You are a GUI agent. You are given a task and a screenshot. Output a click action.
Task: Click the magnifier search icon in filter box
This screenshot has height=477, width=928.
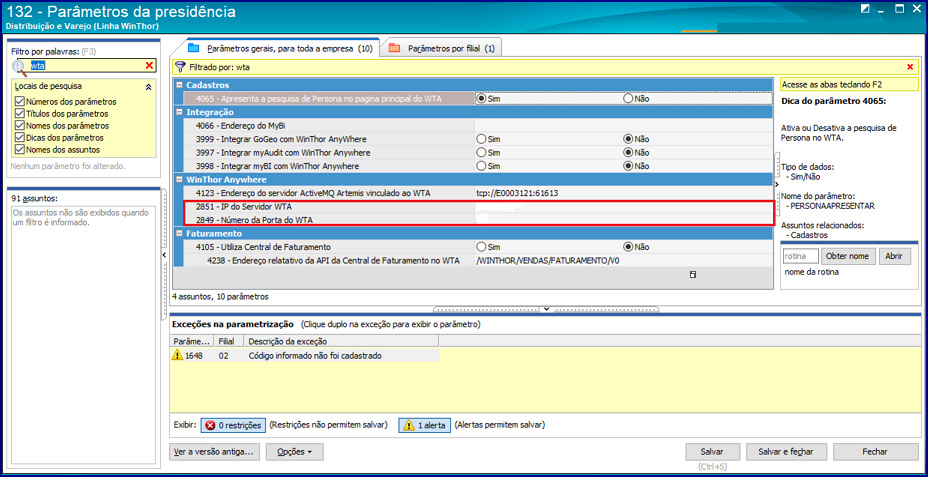20,67
